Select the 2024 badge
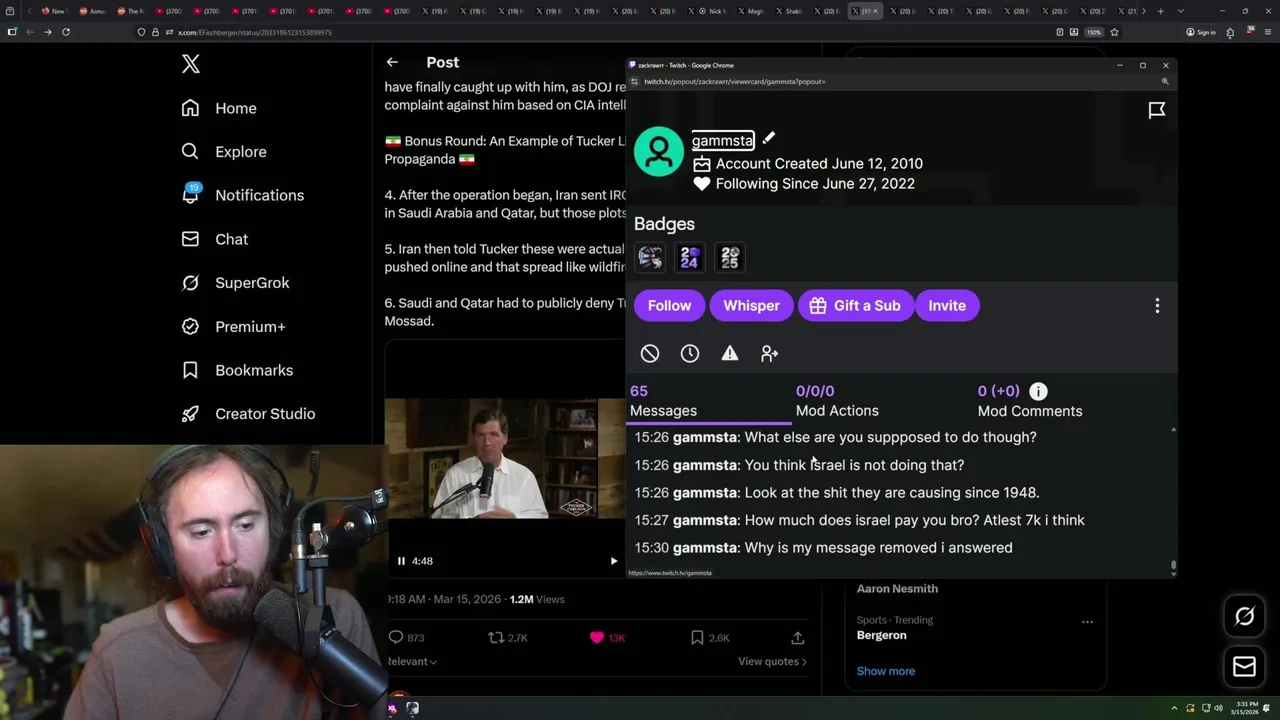Screen dimensions: 1280x720 click(689, 258)
